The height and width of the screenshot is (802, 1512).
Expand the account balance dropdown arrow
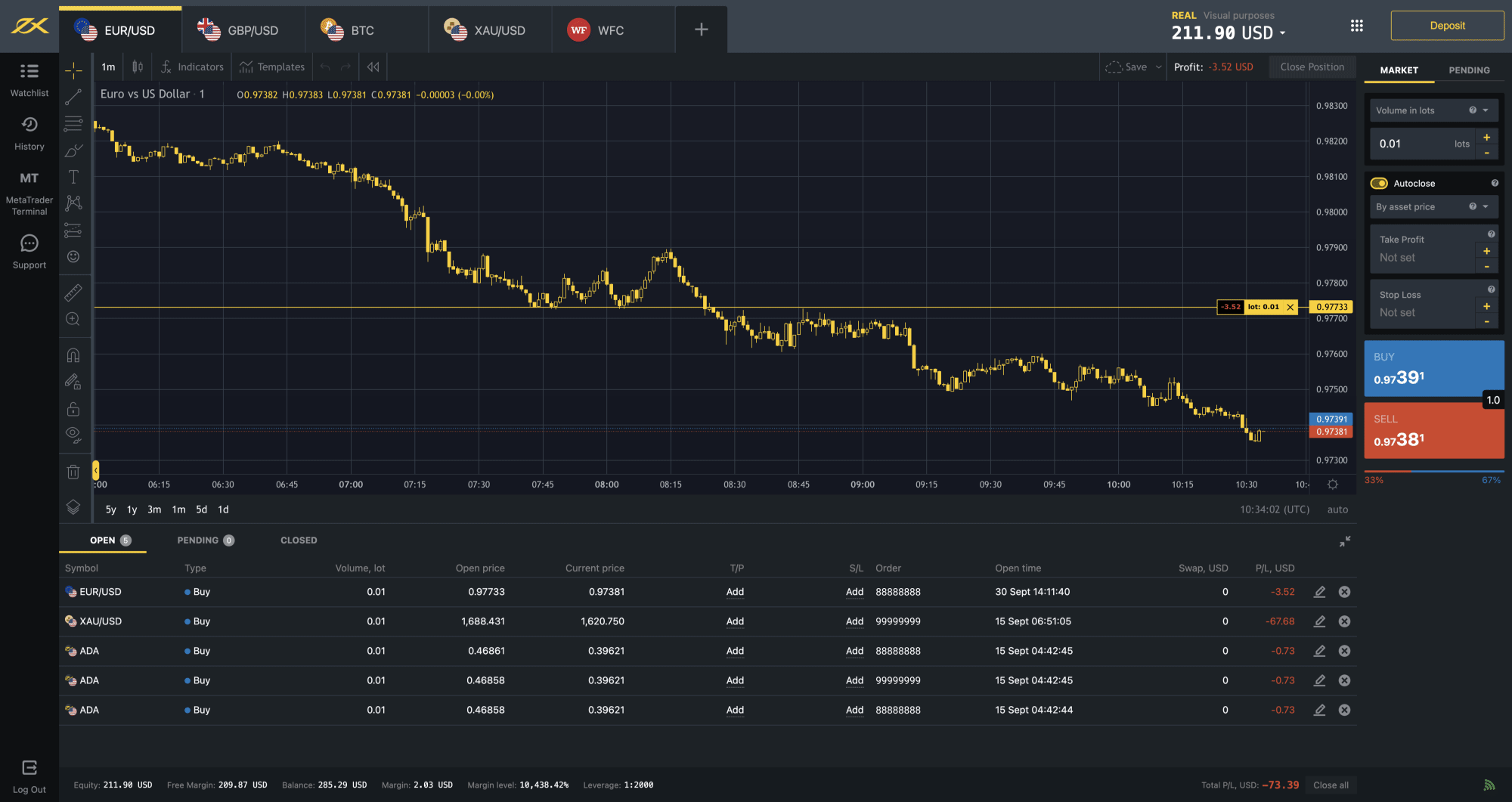click(x=1282, y=33)
